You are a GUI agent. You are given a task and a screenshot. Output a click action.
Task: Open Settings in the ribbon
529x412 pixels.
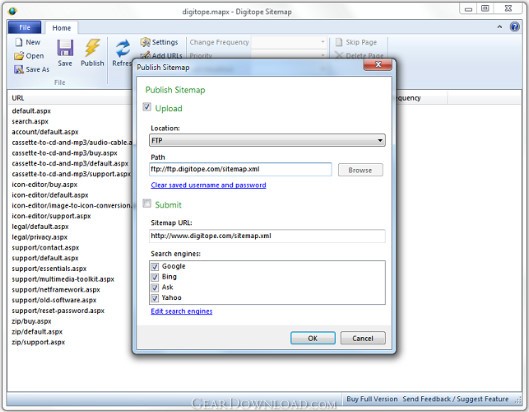pos(159,42)
